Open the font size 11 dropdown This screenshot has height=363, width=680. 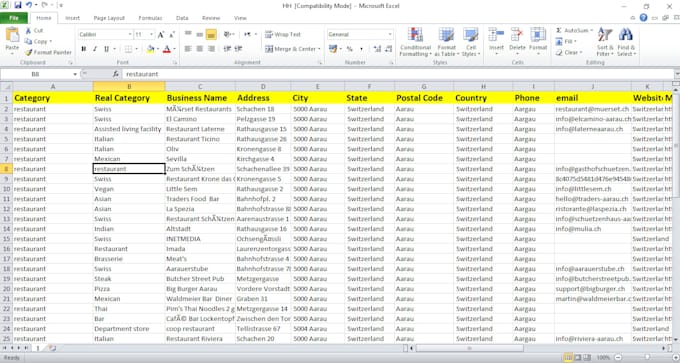pyautogui.click(x=151, y=34)
